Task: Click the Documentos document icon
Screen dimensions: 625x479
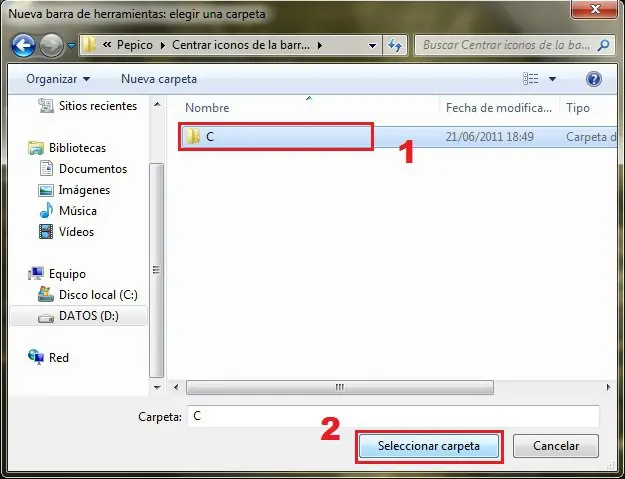Action: (46, 168)
